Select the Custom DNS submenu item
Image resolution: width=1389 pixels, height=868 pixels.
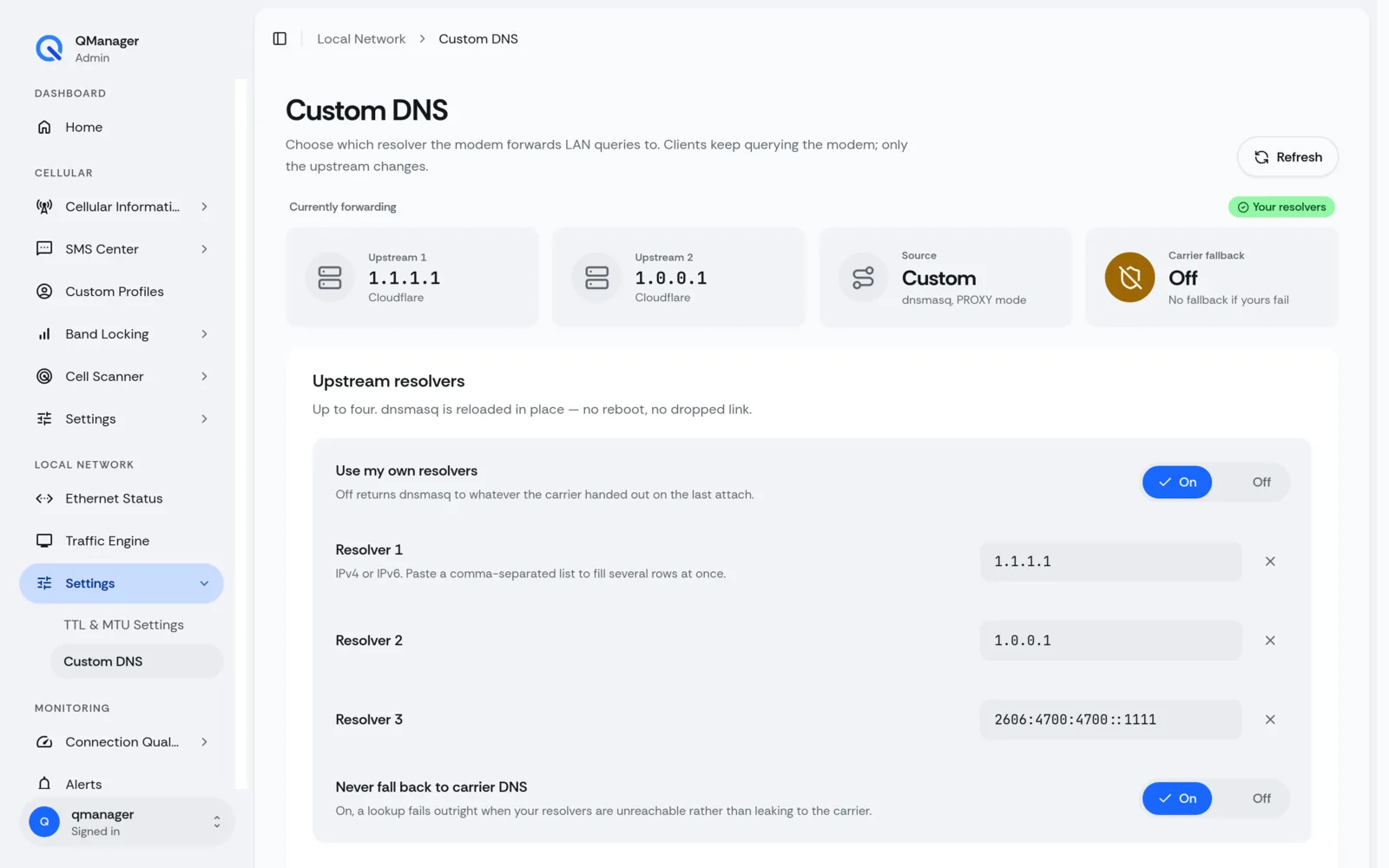pyautogui.click(x=137, y=661)
